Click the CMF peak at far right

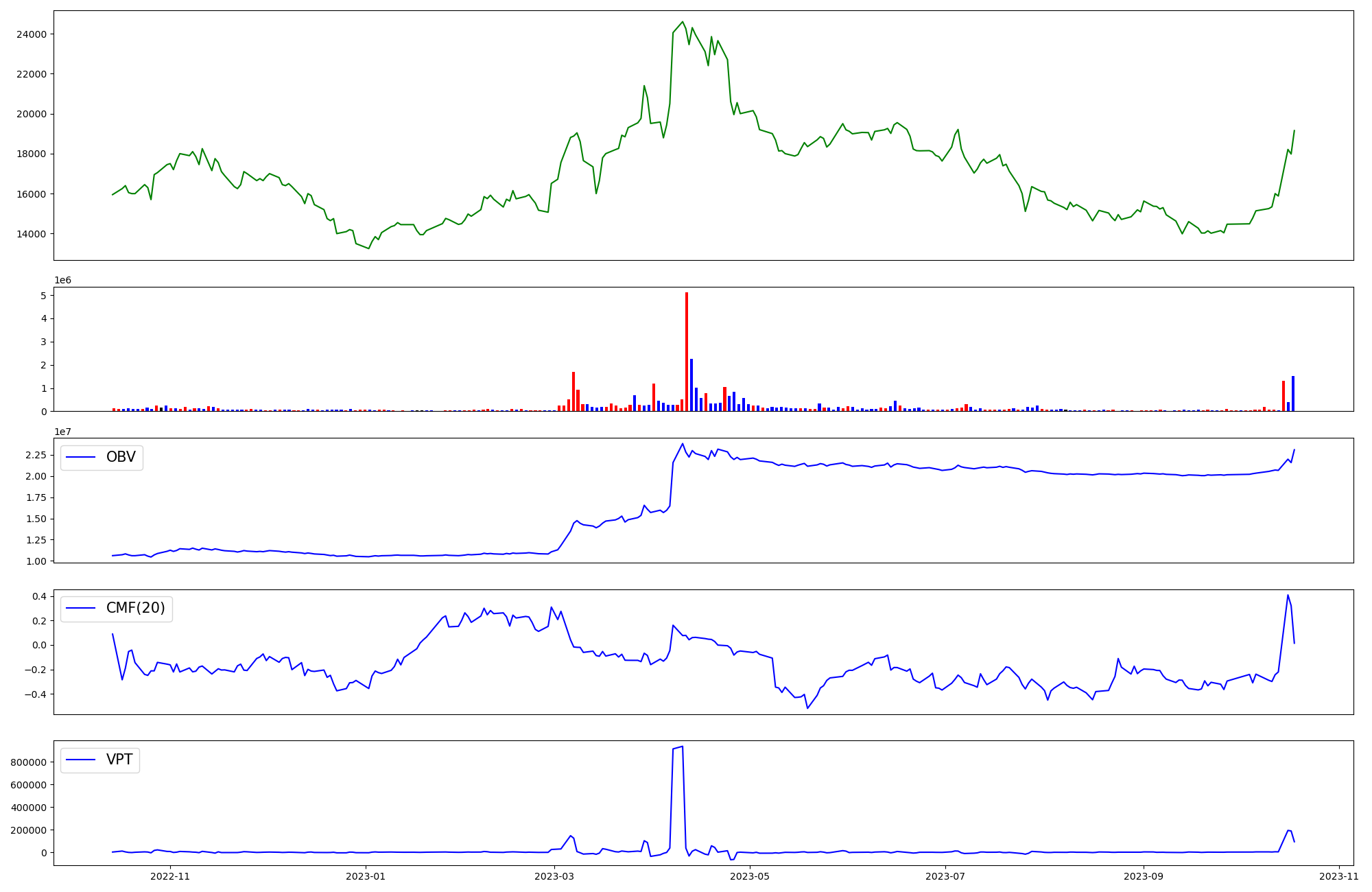pos(1288,596)
